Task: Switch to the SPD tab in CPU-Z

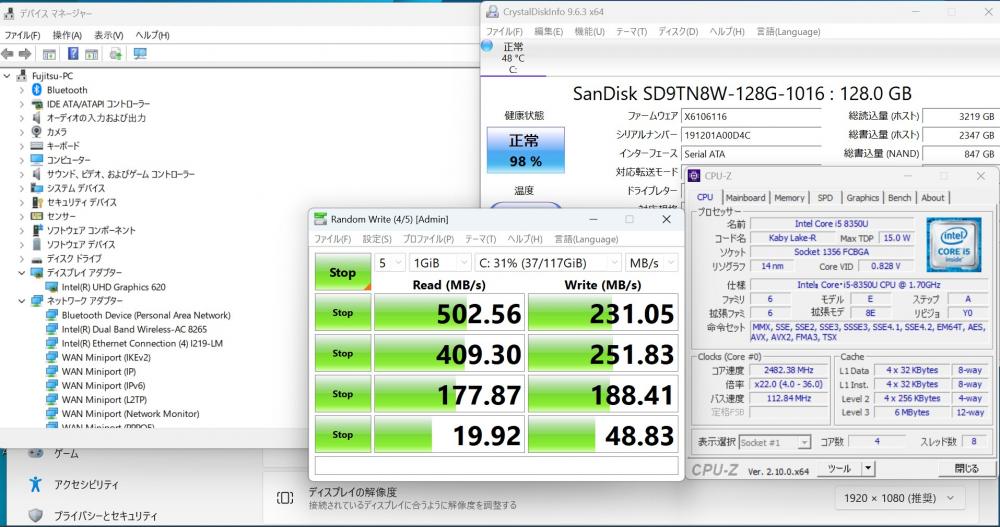Action: click(x=825, y=198)
